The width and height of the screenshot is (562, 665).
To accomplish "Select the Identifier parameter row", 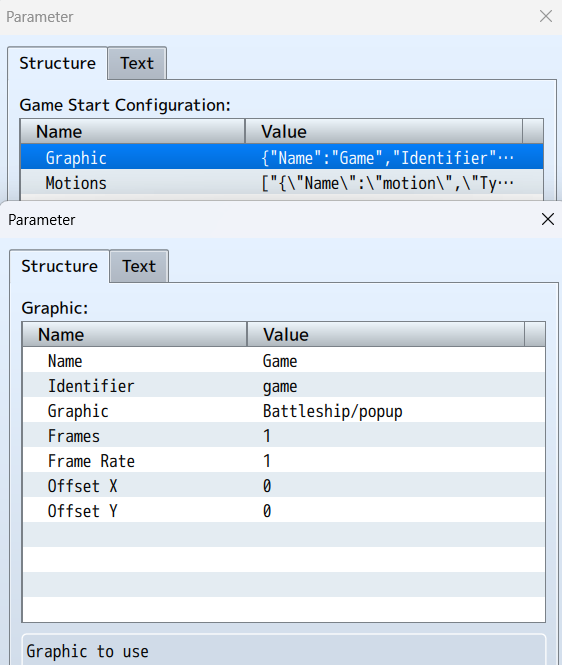I will pyautogui.click(x=284, y=385).
